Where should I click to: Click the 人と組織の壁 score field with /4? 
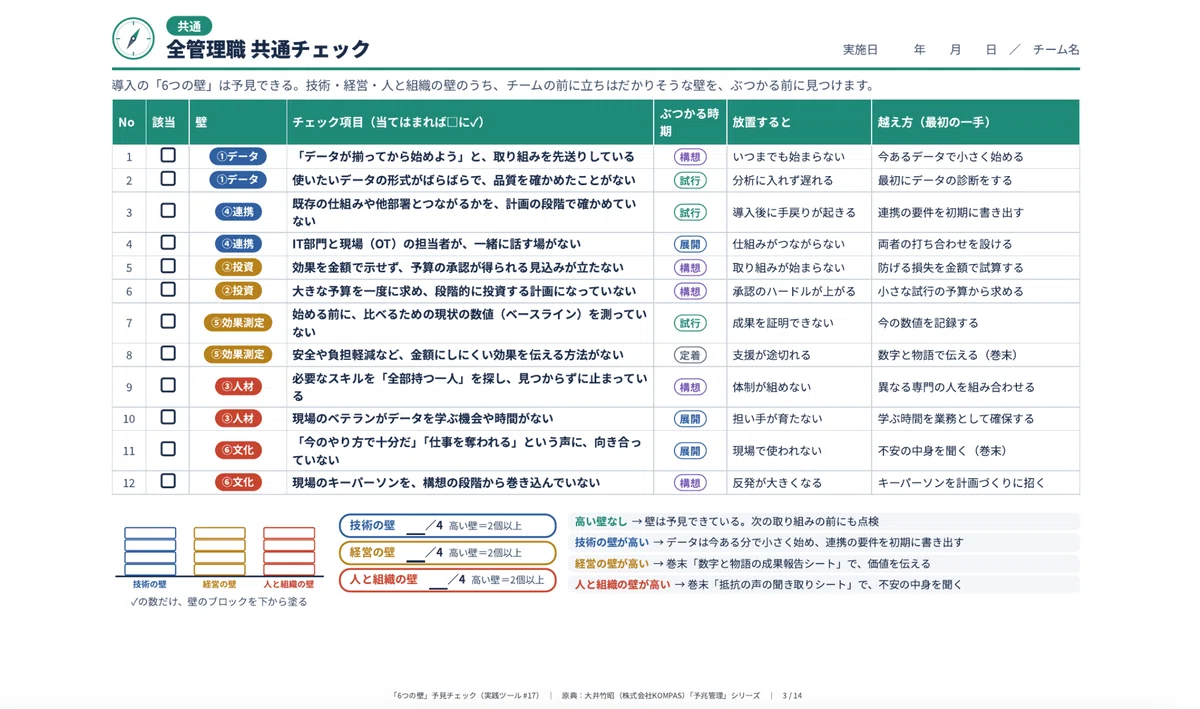pyautogui.click(x=447, y=580)
